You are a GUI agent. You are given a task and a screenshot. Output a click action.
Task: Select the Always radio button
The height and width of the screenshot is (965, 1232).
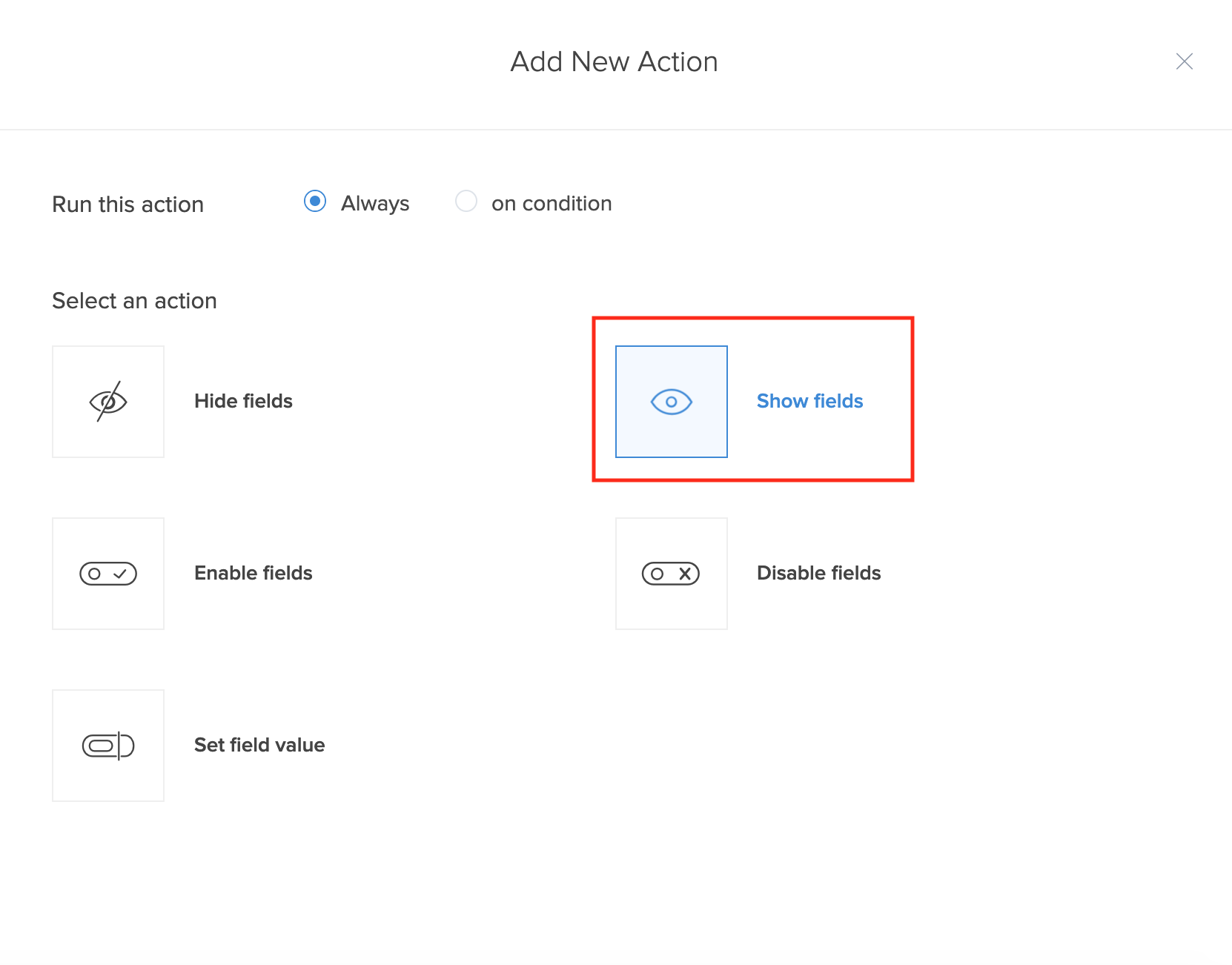tap(315, 202)
